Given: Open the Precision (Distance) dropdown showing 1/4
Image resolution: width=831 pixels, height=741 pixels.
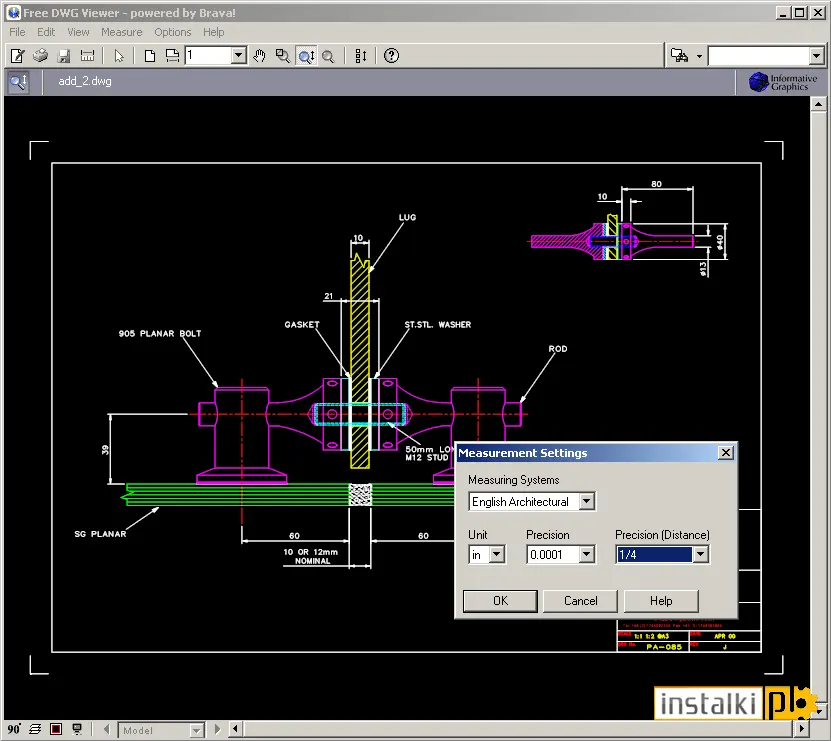Looking at the screenshot, I should point(701,554).
